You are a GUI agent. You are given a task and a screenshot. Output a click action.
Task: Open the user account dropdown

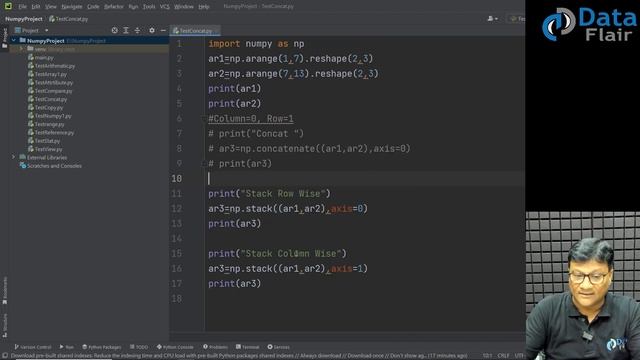492,18
